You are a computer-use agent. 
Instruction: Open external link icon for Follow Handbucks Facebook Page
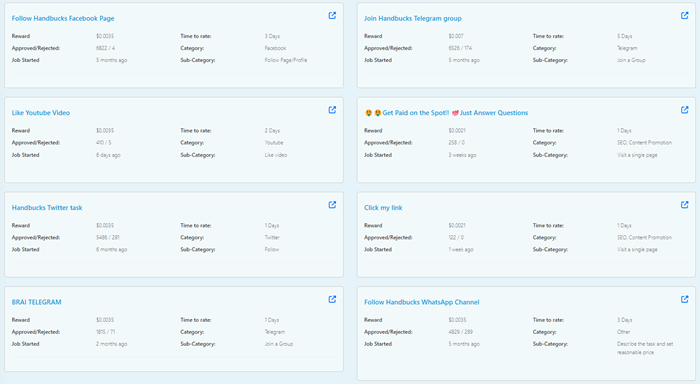(332, 16)
